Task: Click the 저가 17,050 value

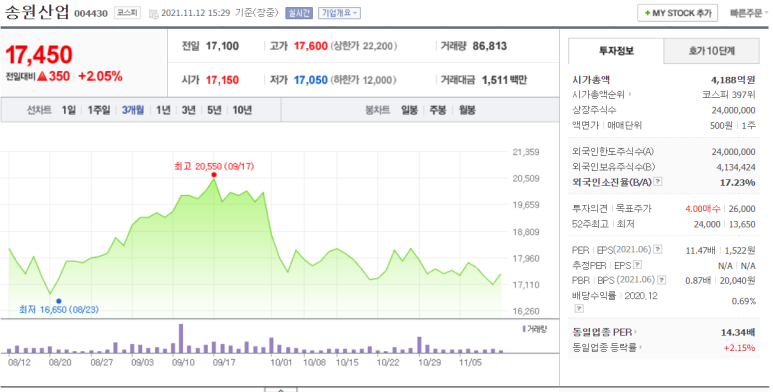Action: [311, 80]
